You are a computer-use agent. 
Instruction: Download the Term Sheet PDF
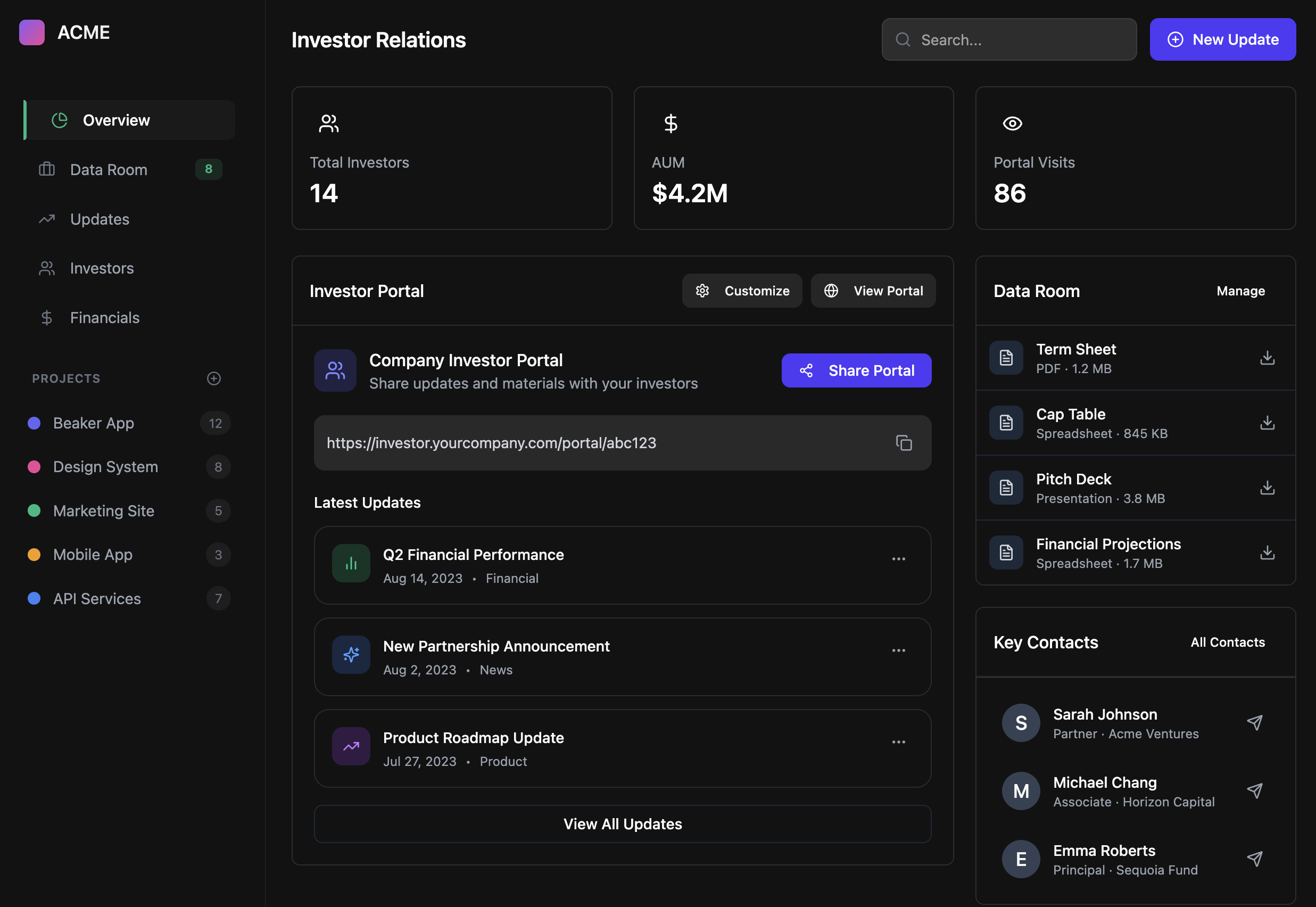coord(1267,358)
